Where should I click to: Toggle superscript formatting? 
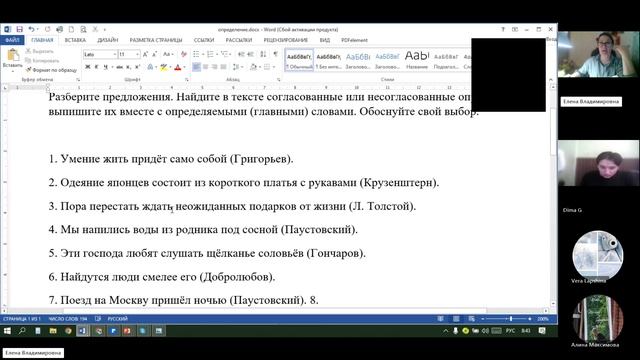137,67
